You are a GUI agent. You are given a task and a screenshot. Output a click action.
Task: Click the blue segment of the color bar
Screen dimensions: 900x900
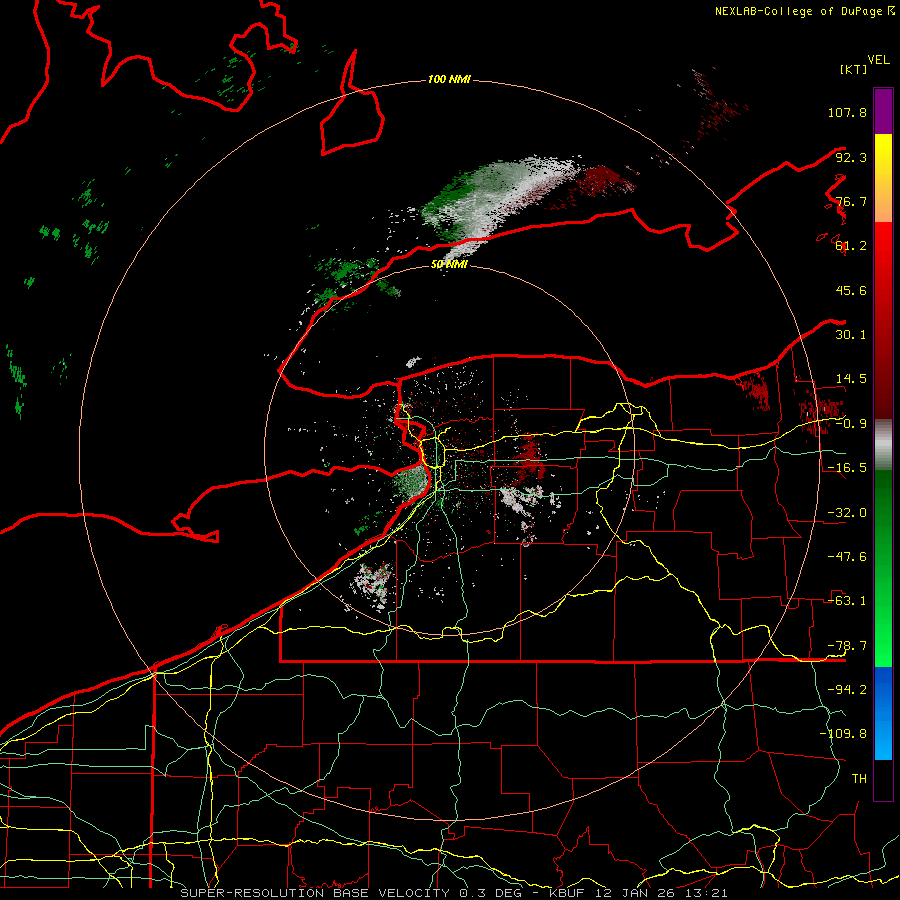(883, 713)
